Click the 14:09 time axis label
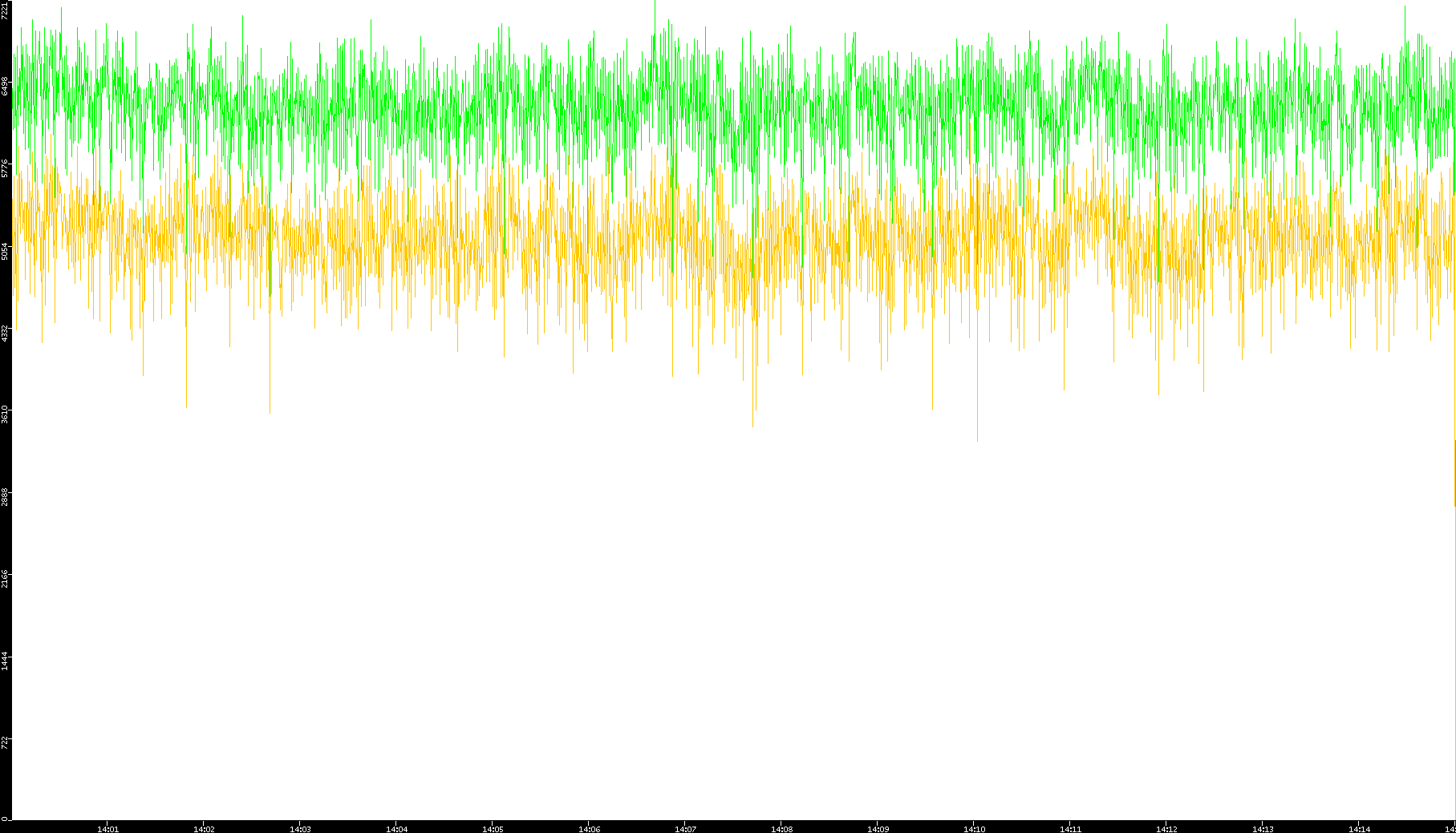Image resolution: width=1456 pixels, height=833 pixels. [878, 829]
